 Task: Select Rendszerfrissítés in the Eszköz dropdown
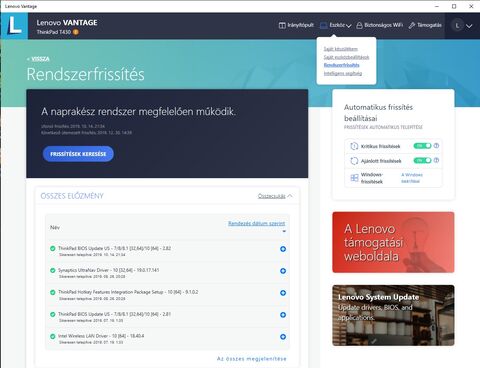pos(341,65)
